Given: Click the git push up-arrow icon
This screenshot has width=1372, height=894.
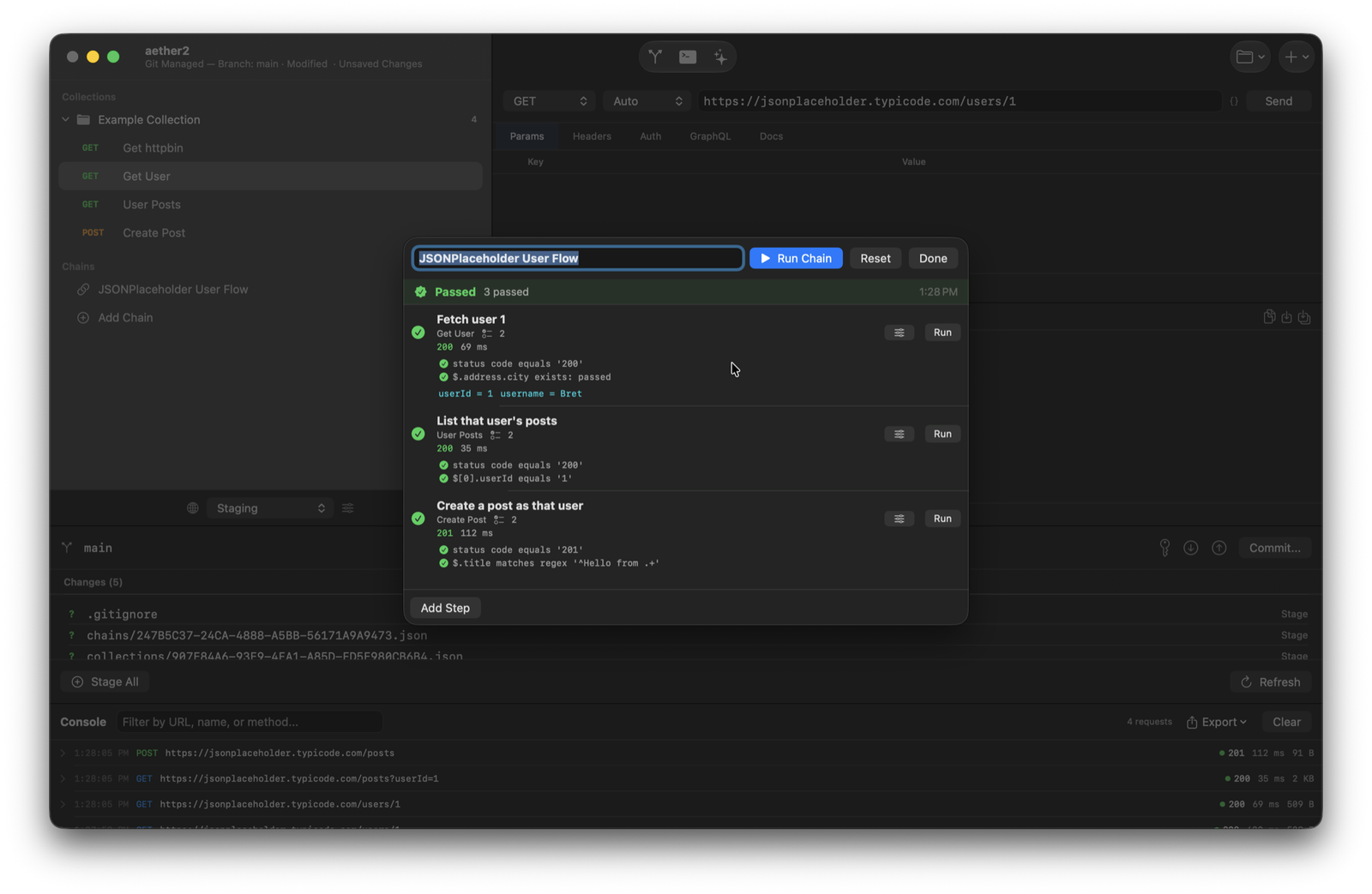Looking at the screenshot, I should tap(1219, 548).
